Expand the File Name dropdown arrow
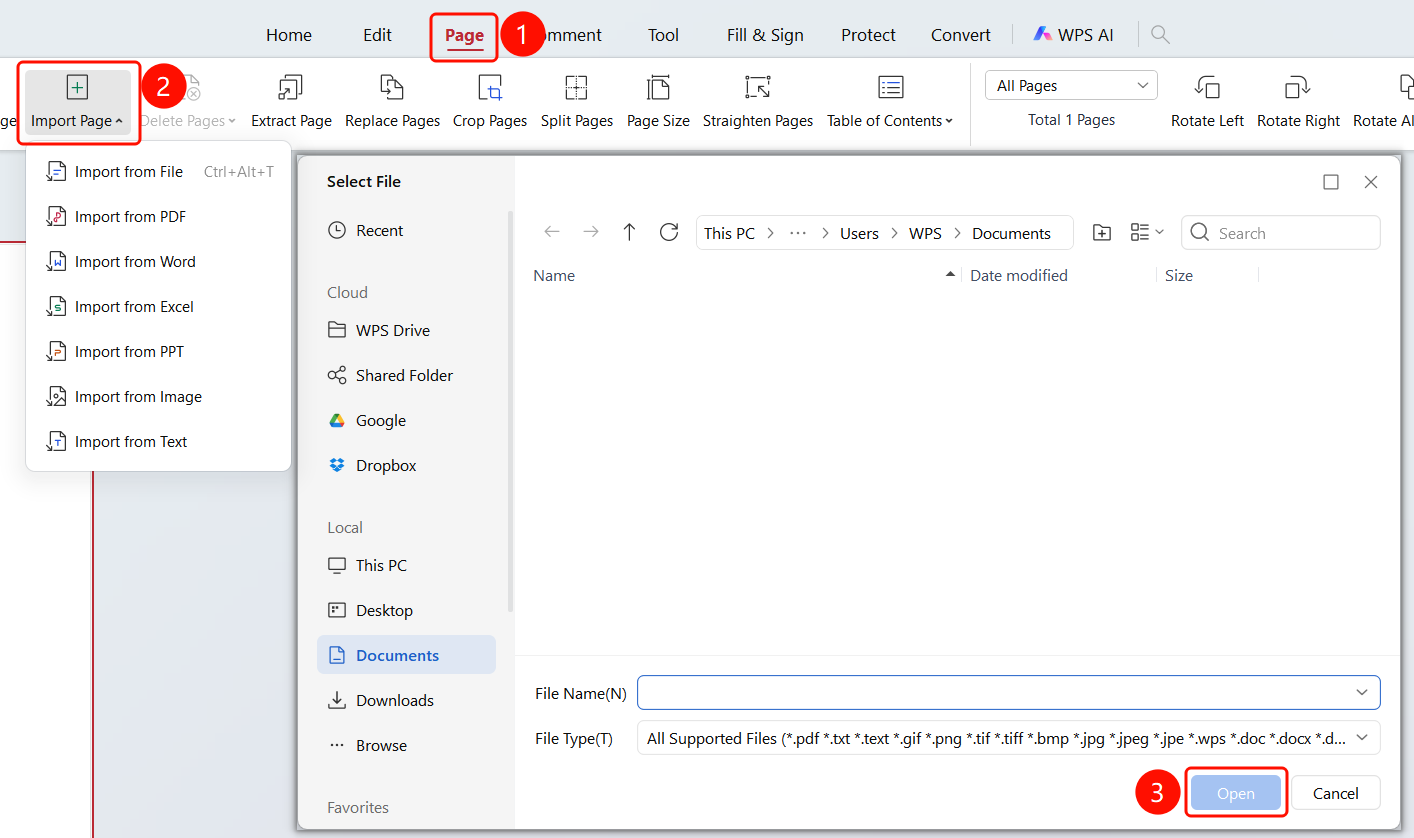Viewport: 1414px width, 838px height. [1361, 693]
